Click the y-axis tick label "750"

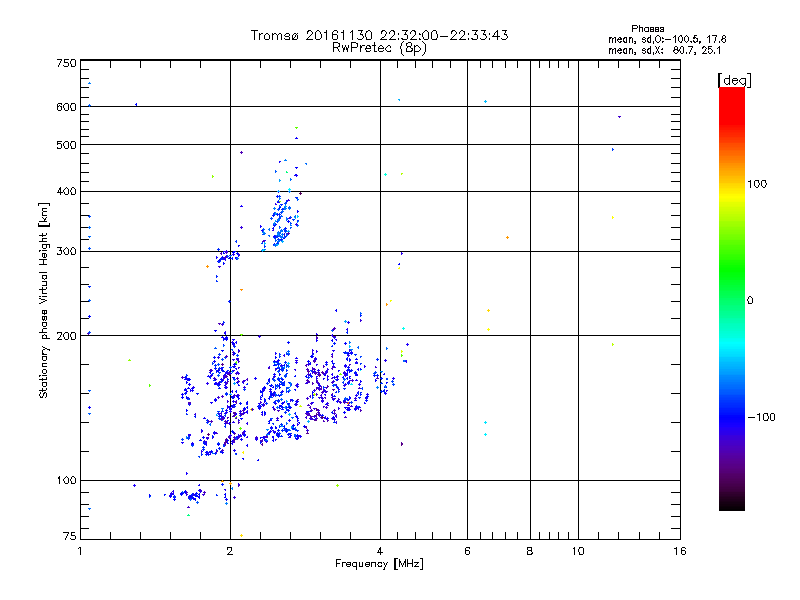pyautogui.click(x=66, y=63)
